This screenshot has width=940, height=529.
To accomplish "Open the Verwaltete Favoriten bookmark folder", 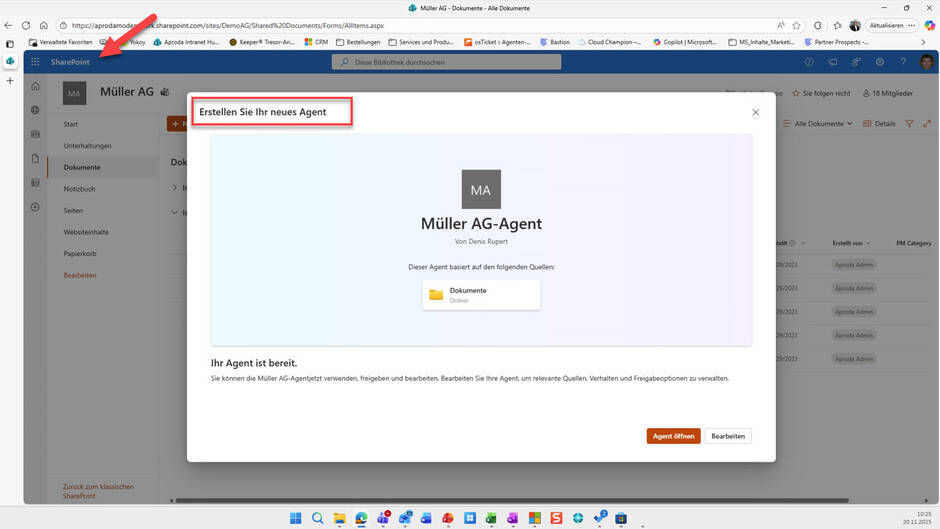I will point(61,42).
